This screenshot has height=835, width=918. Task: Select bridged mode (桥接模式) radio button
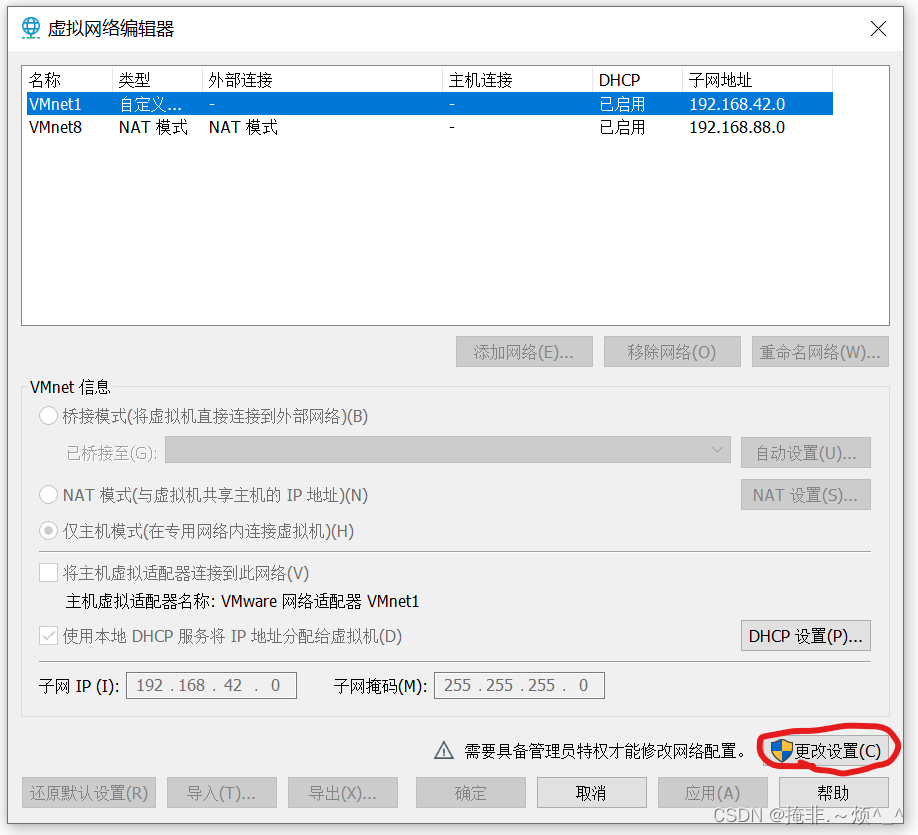(x=48, y=416)
